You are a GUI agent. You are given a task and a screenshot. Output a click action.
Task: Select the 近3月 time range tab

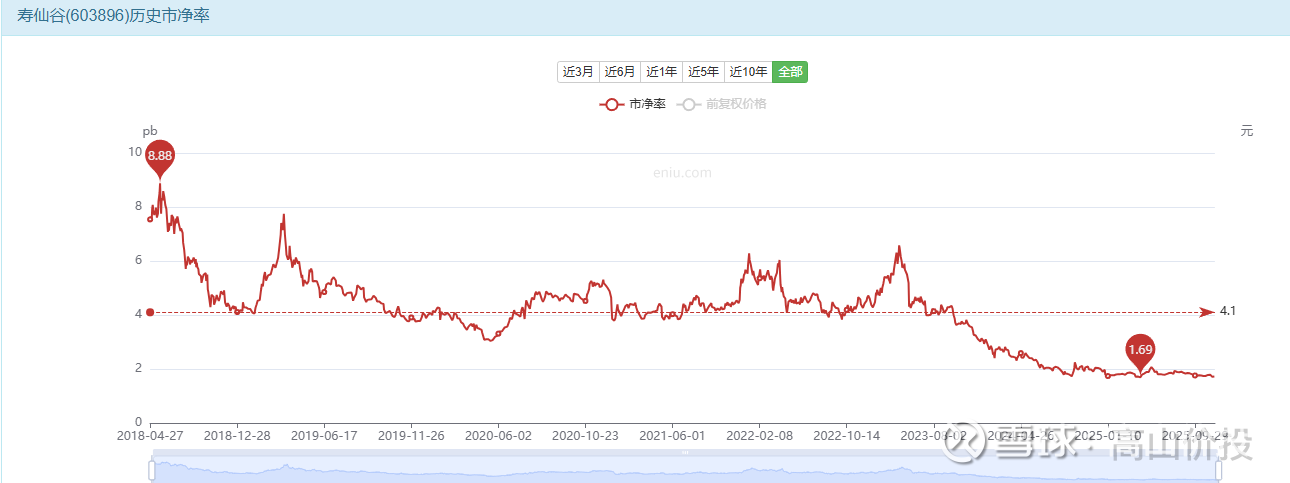578,72
